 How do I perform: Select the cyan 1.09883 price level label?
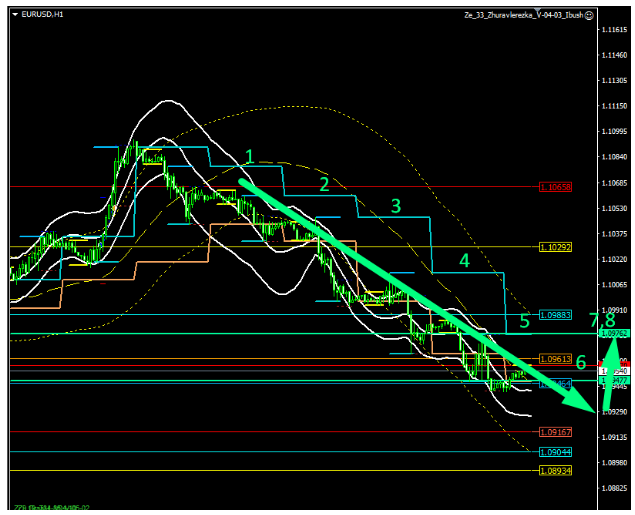(x=555, y=314)
